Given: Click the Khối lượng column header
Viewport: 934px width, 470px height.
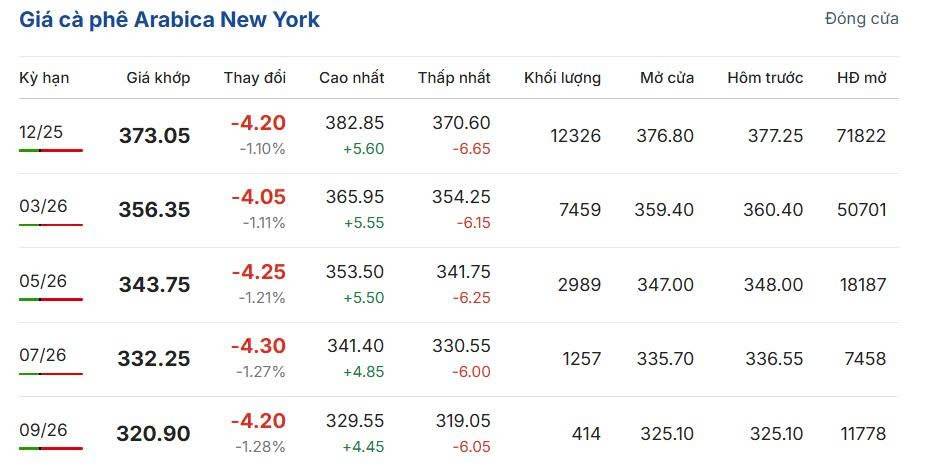Looking at the screenshot, I should coord(562,78).
